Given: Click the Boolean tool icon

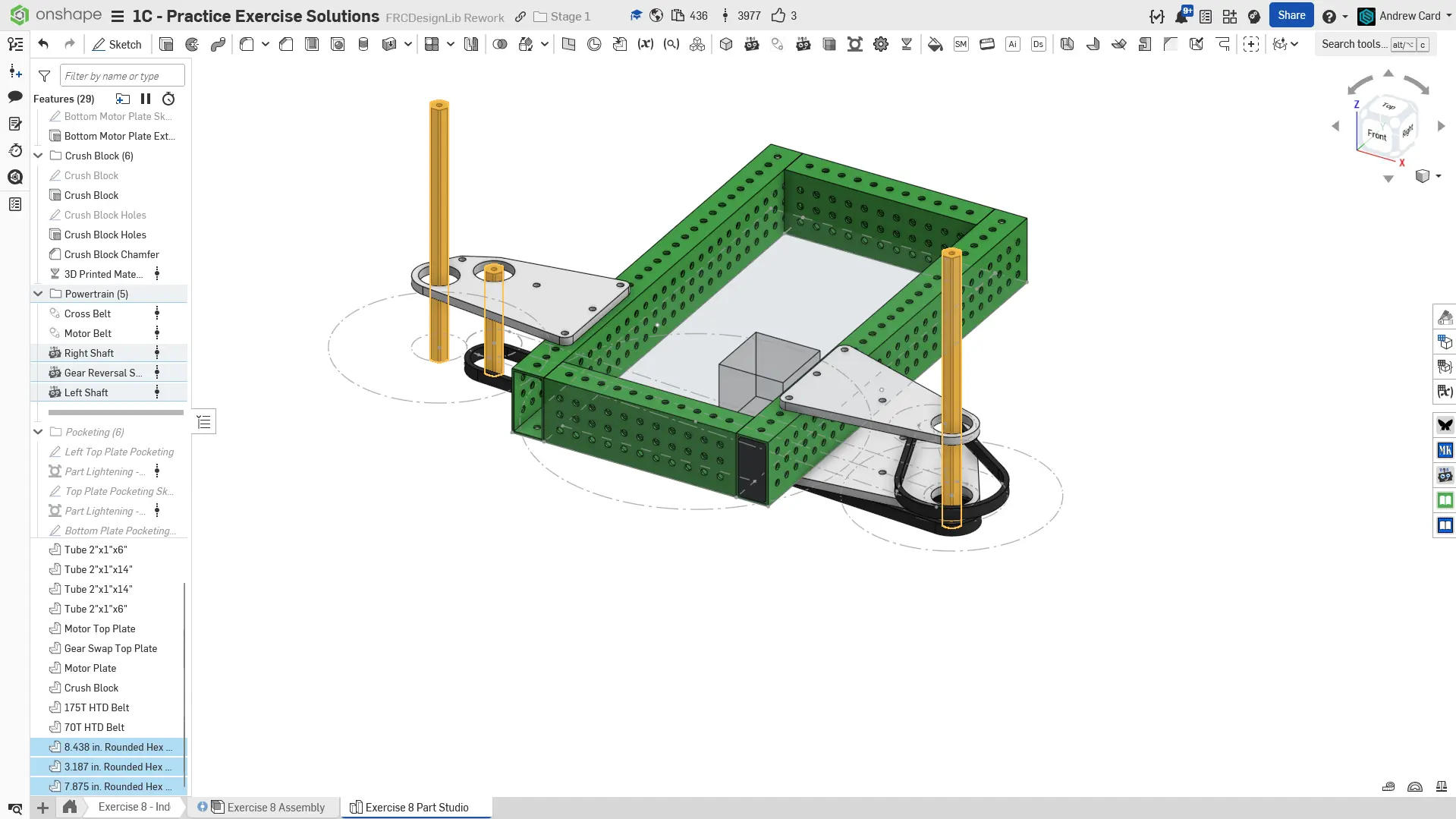Looking at the screenshot, I should click(500, 44).
